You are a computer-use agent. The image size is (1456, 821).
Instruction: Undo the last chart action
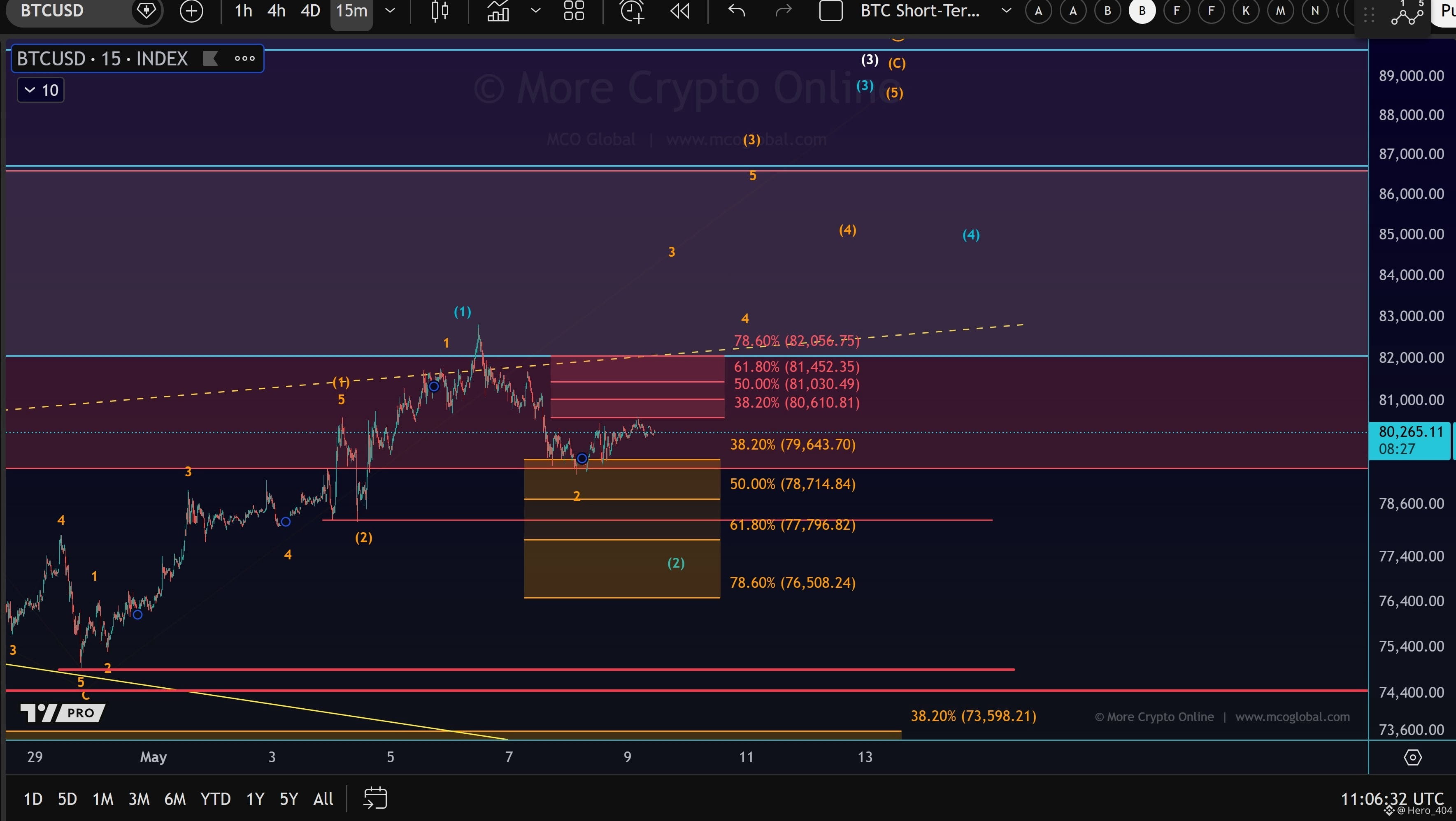pyautogui.click(x=737, y=11)
